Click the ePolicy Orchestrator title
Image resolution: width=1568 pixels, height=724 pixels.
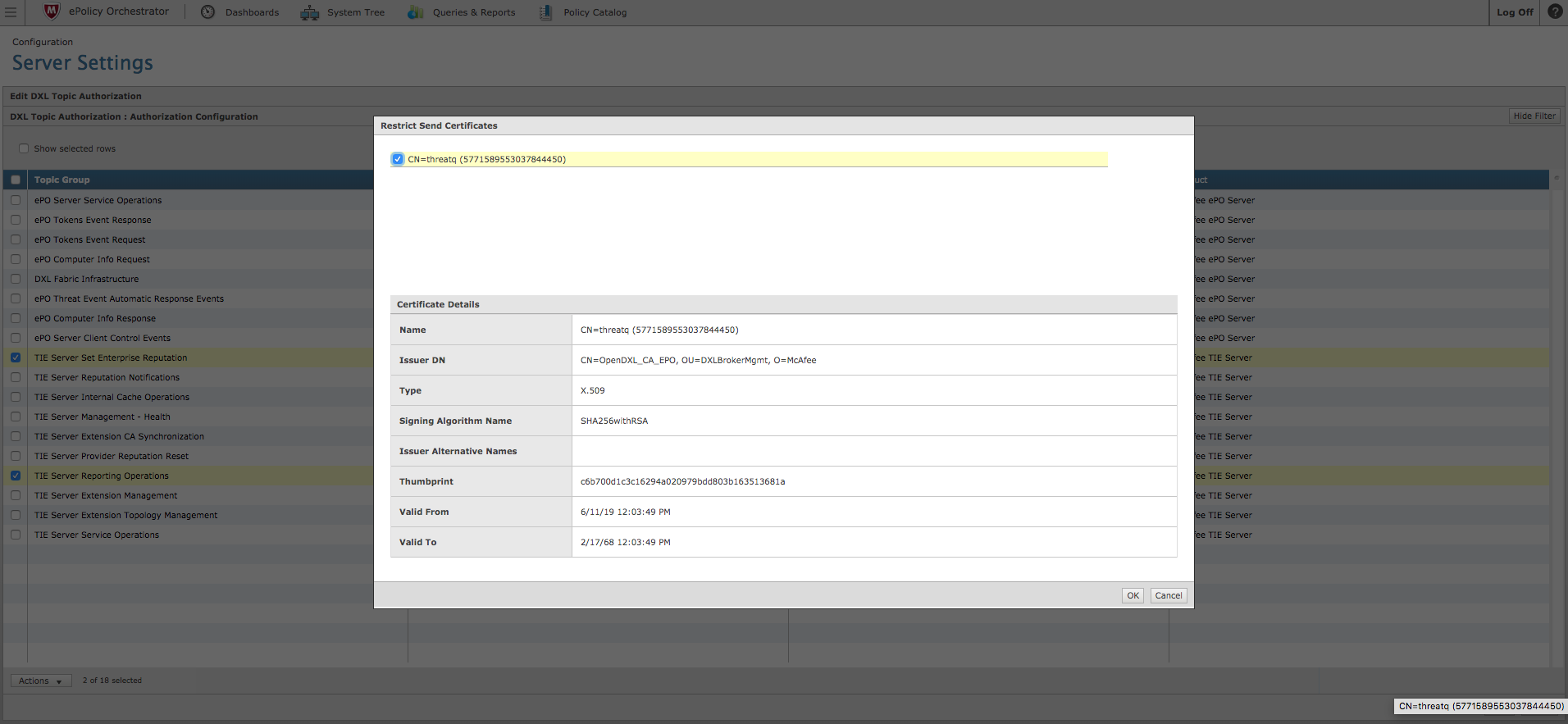(119, 11)
